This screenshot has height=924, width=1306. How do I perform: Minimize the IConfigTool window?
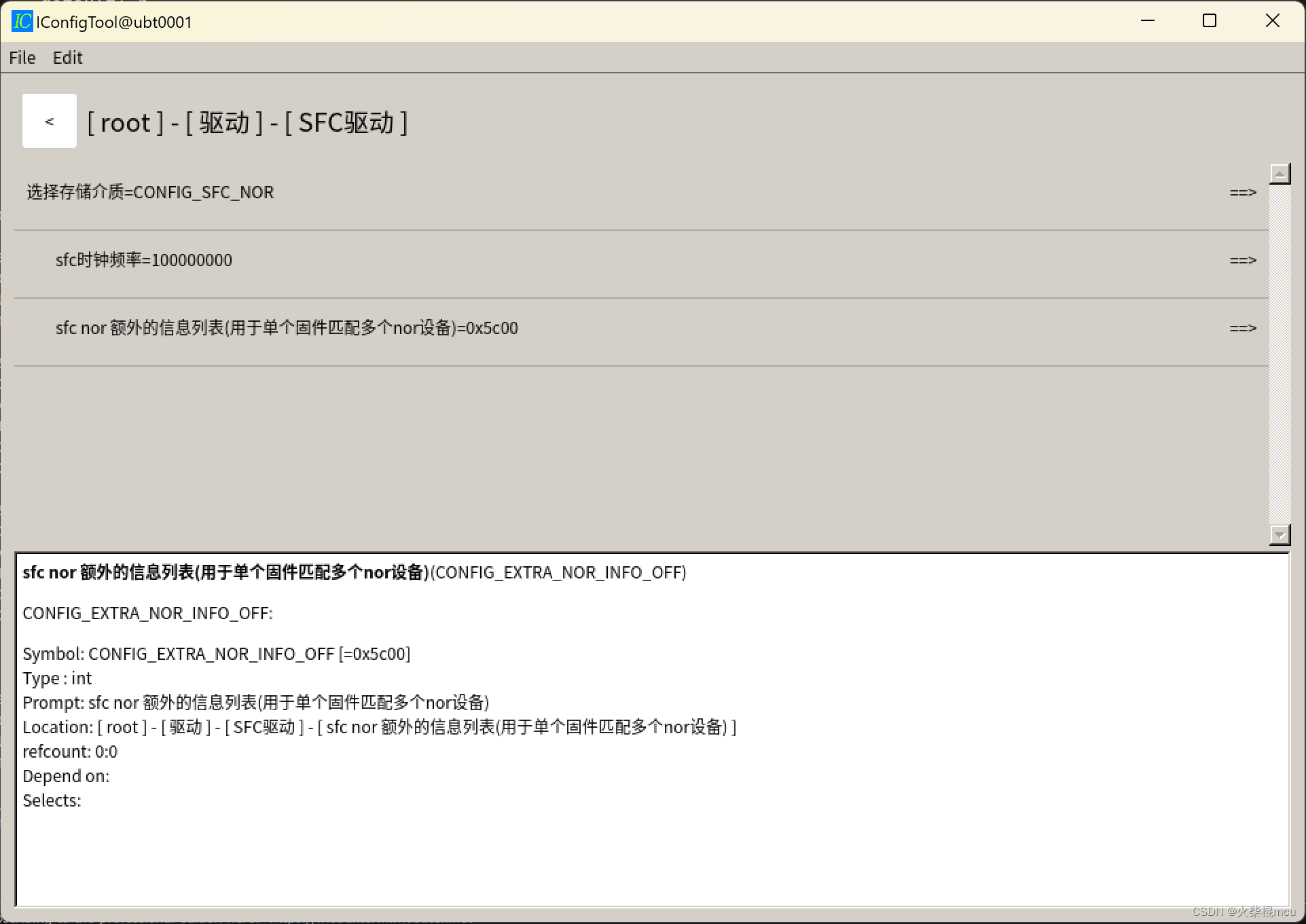1147,21
